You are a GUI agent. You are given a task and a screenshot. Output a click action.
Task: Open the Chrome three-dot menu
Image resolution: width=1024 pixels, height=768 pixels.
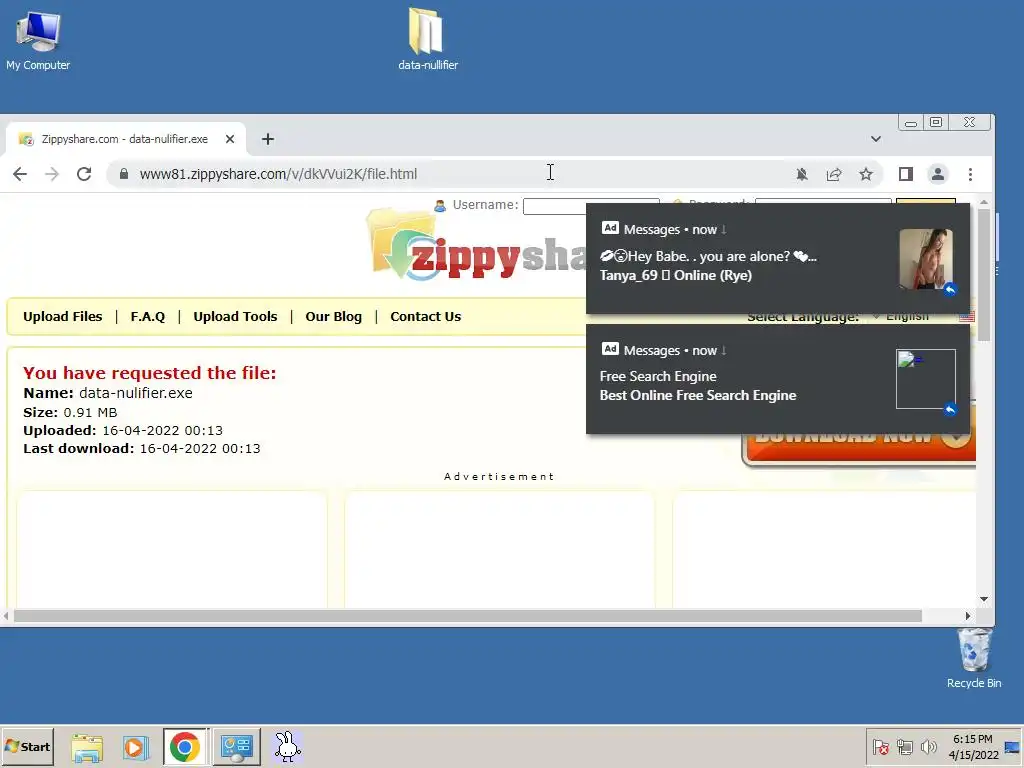coord(970,174)
